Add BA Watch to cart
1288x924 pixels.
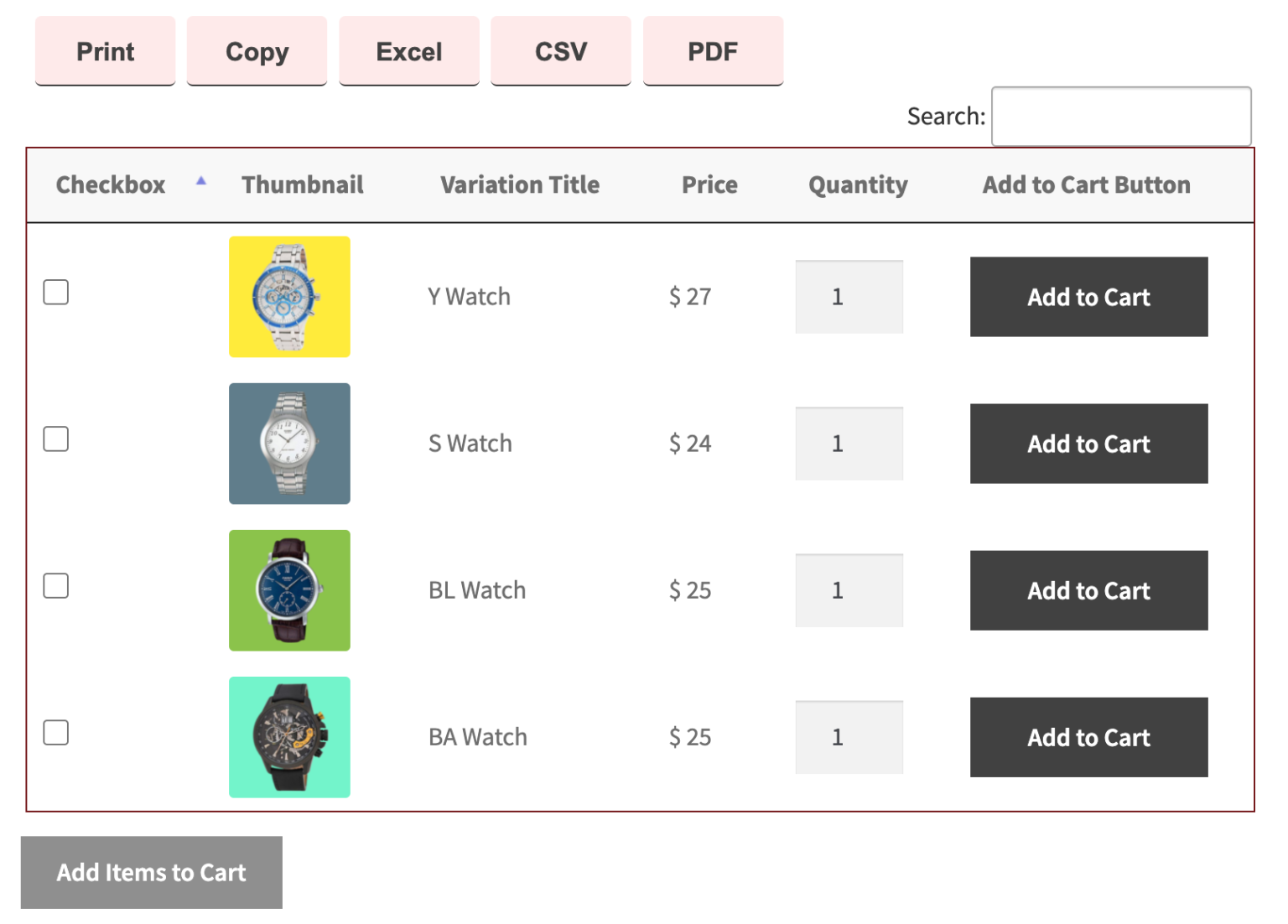tap(1089, 737)
